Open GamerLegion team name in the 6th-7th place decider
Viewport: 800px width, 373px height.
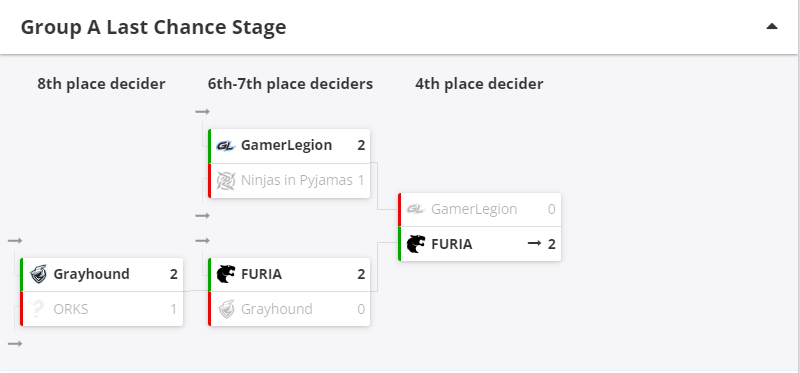click(286, 145)
